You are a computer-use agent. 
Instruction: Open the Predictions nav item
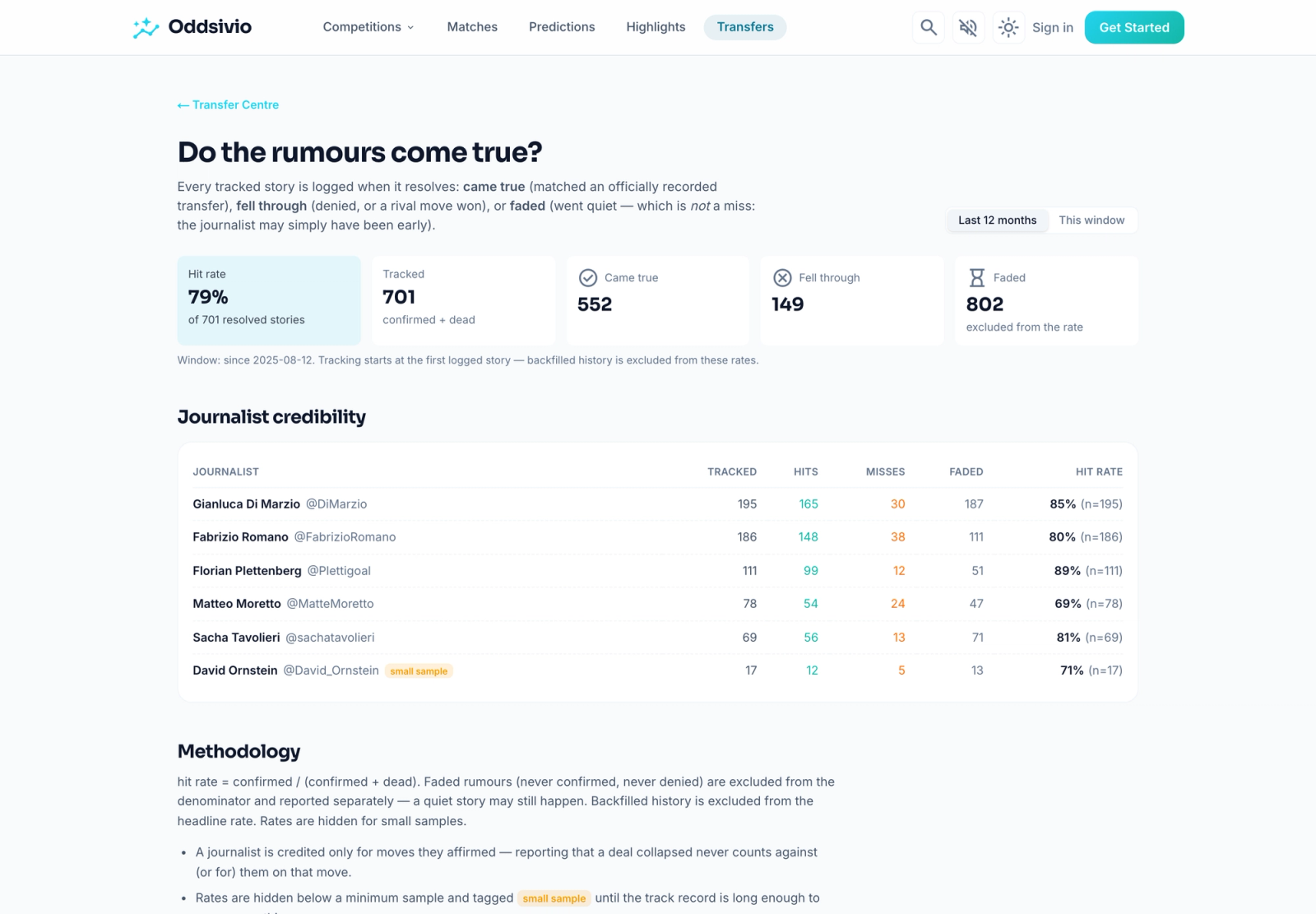click(562, 27)
